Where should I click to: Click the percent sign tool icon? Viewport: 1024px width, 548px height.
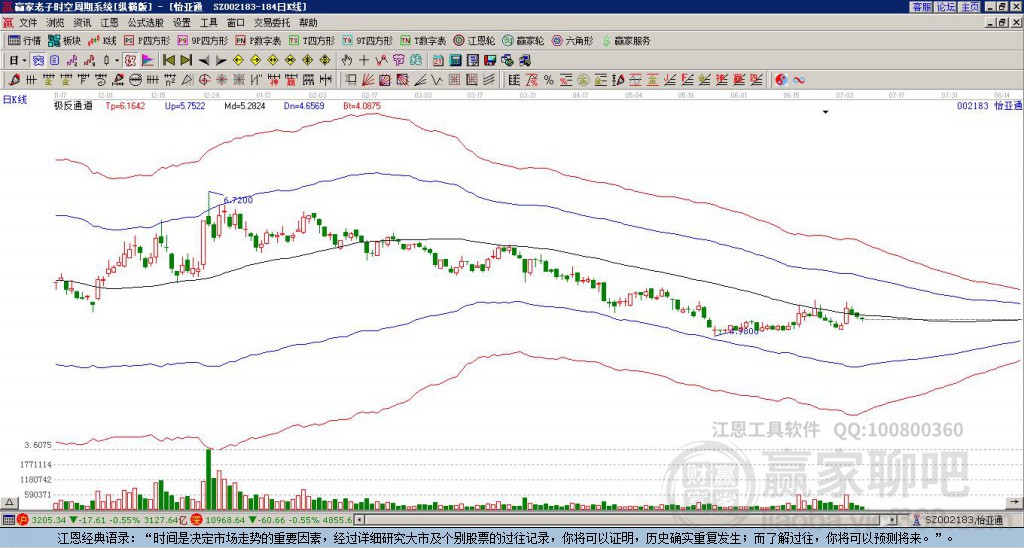coord(549,80)
